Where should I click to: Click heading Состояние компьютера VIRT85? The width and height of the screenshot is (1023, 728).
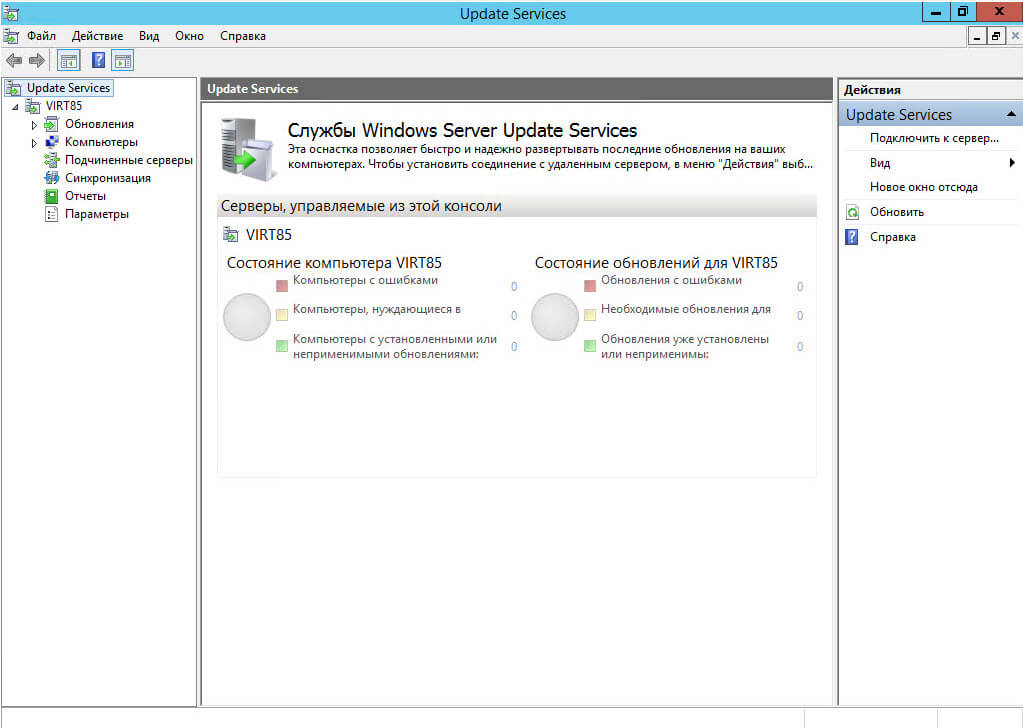pyautogui.click(x=334, y=263)
